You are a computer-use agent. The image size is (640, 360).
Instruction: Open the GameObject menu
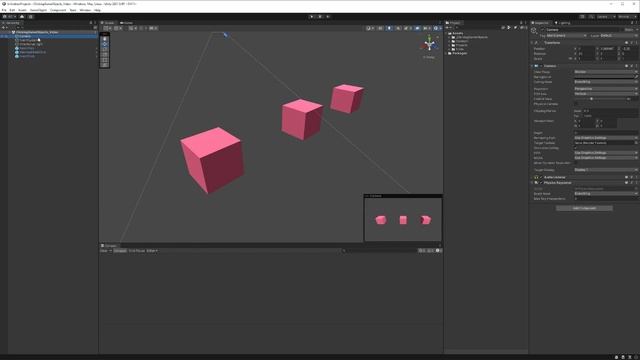point(38,10)
